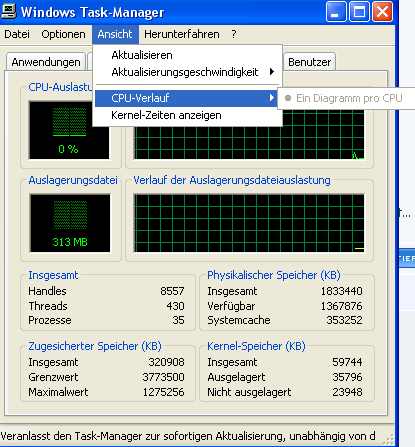Click the Verfügbar value 1367876

(x=342, y=306)
